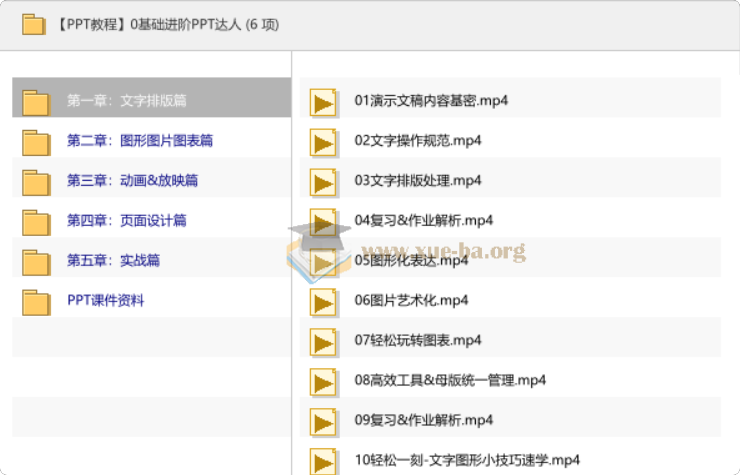Select 05图形化表达.mp4 in the file list
Screen dimensions: 740x475
click(411, 261)
